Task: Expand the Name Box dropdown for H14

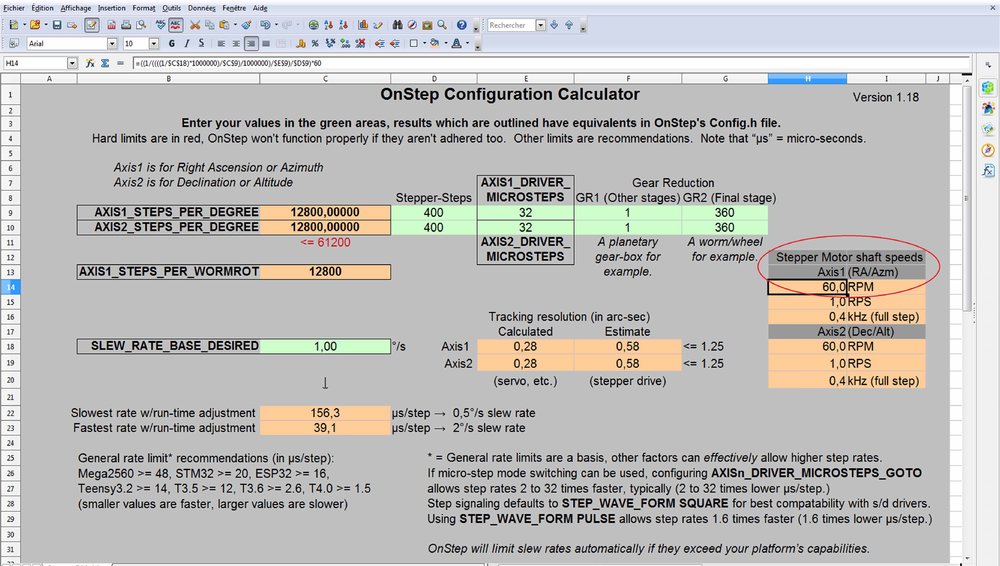Action: (72, 63)
